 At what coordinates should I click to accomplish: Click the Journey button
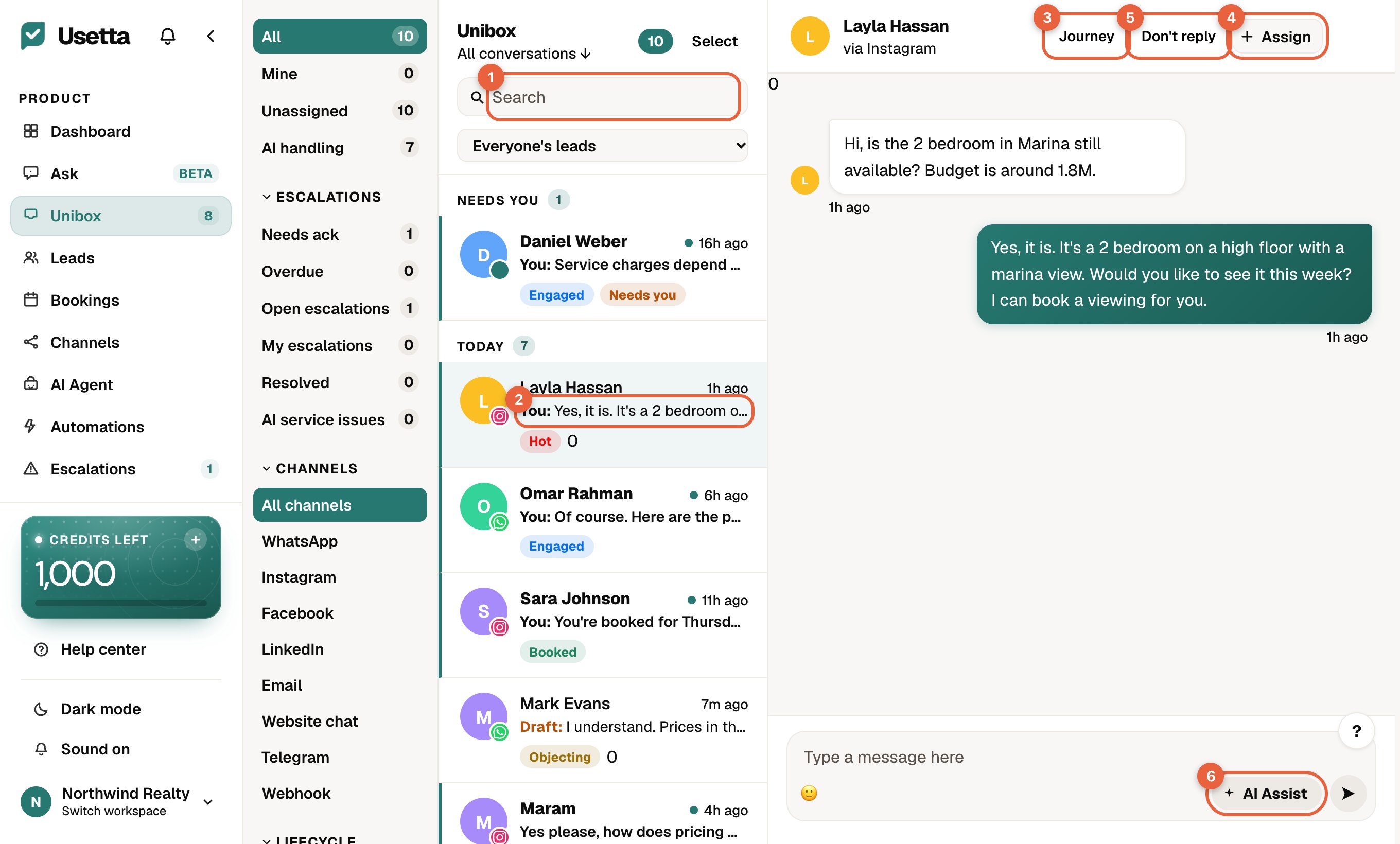click(x=1086, y=37)
